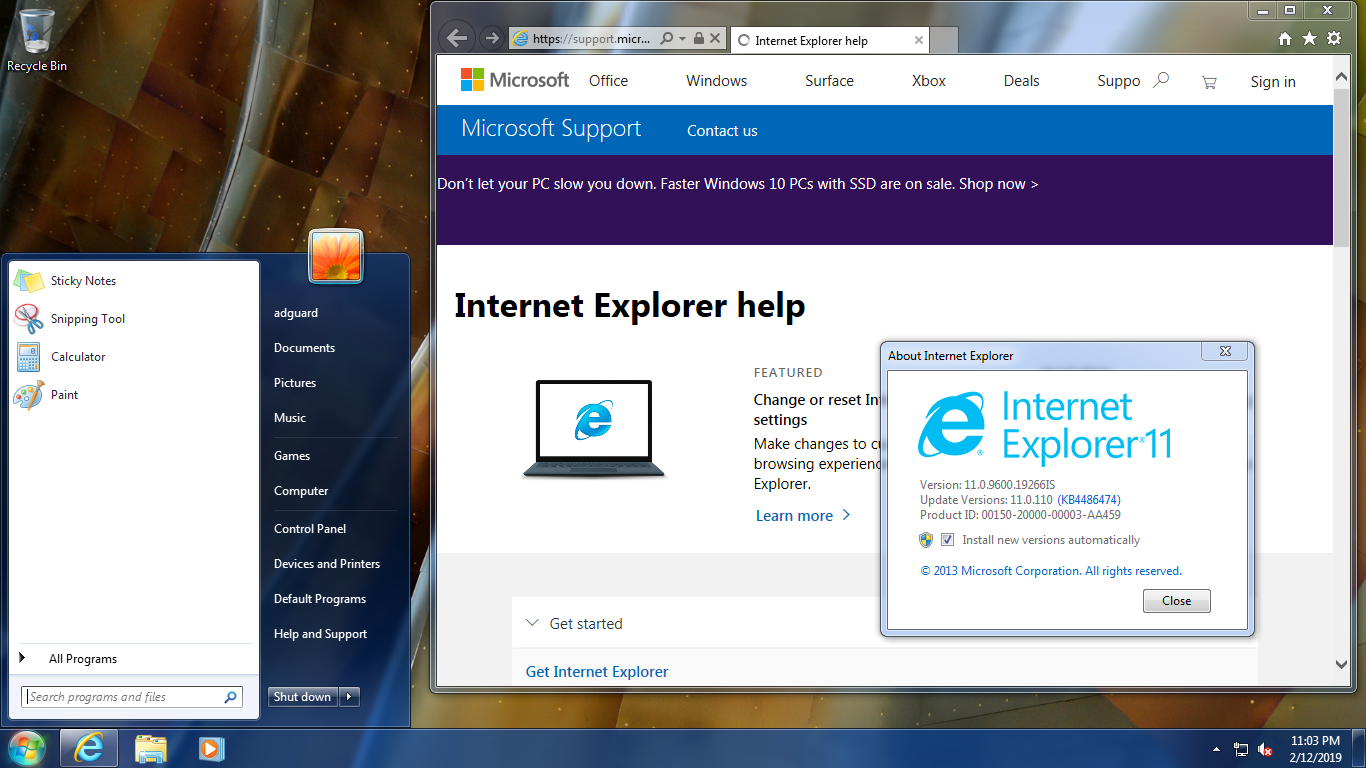Viewport: 1366px width, 768px height.
Task: Open adguard user folder in Start menu
Action: 296,313
